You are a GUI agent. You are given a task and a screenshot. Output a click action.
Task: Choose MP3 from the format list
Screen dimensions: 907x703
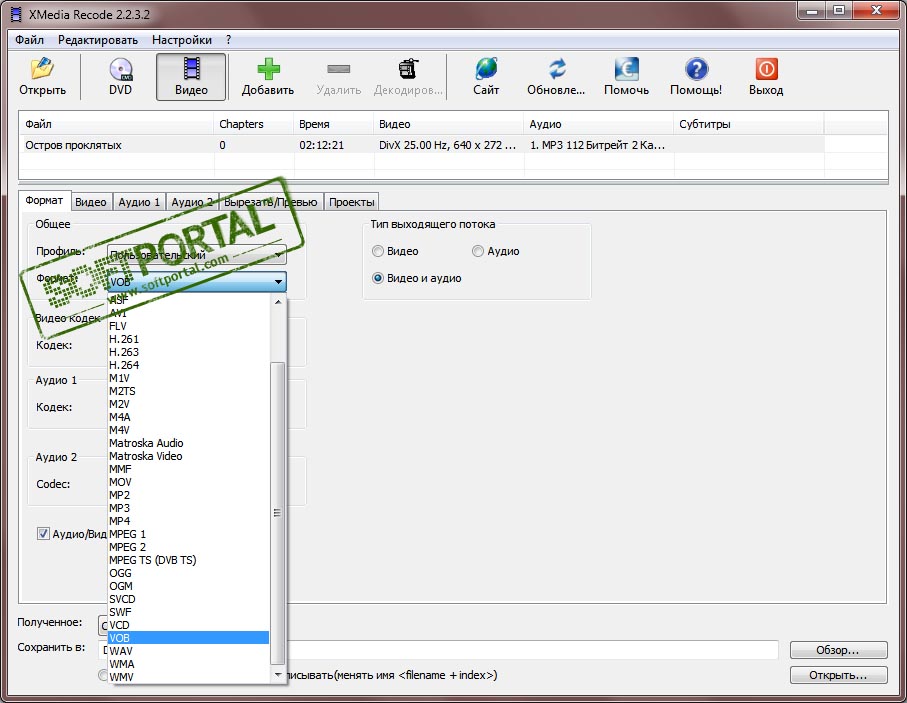[189, 508]
